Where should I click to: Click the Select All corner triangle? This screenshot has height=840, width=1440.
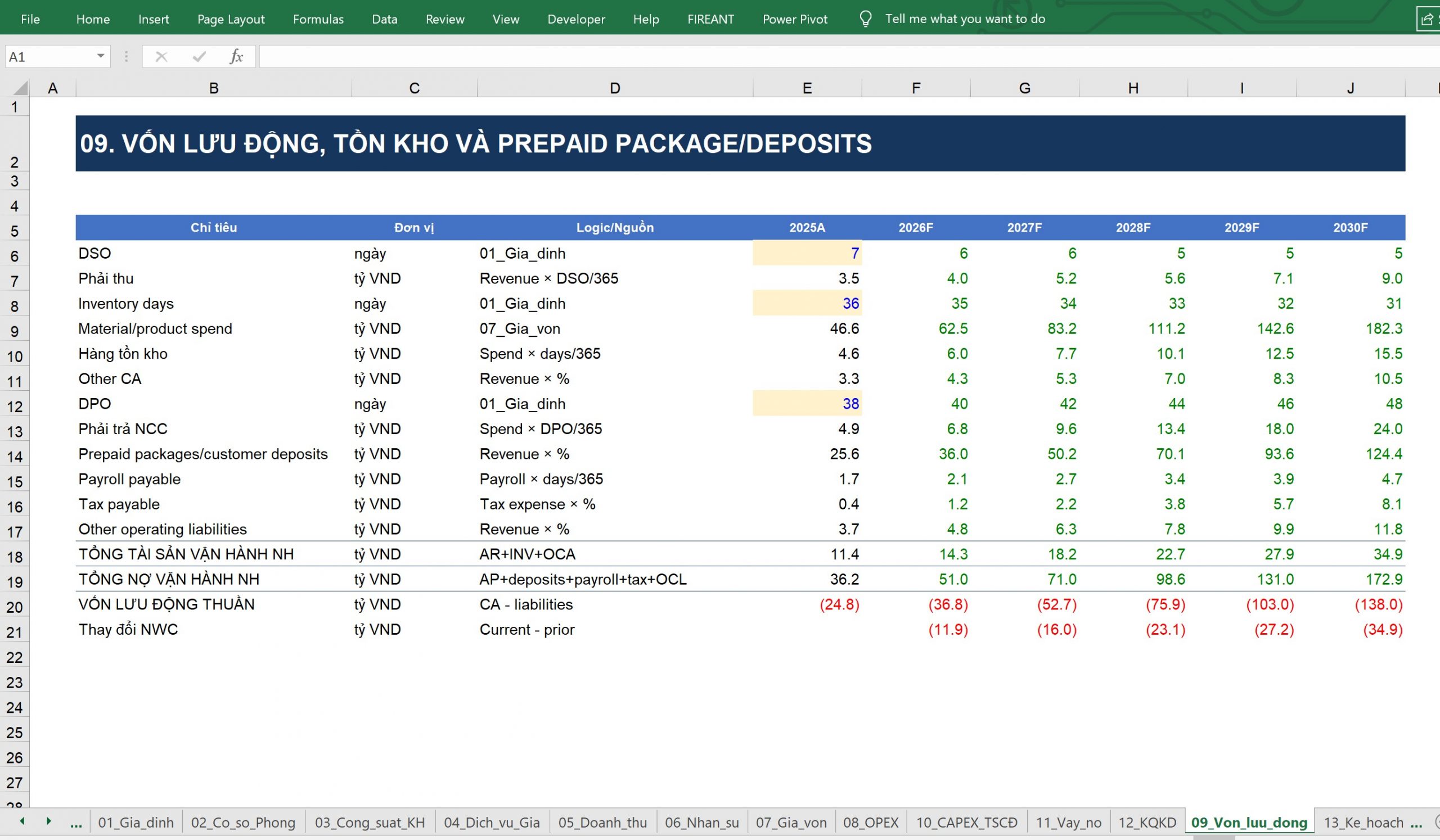pos(21,88)
